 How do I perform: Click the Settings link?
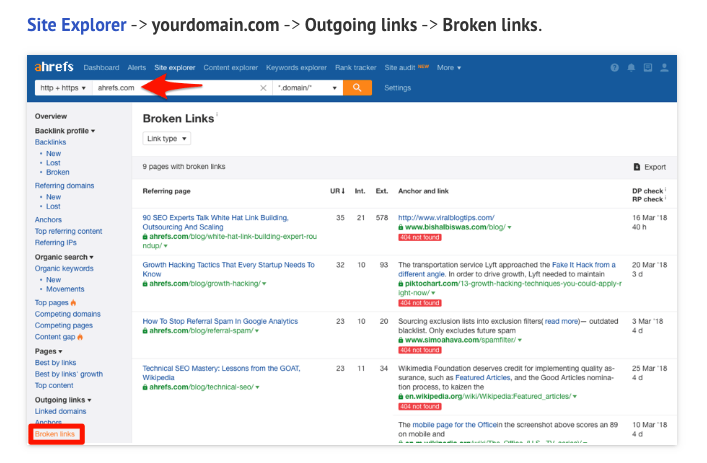click(398, 88)
